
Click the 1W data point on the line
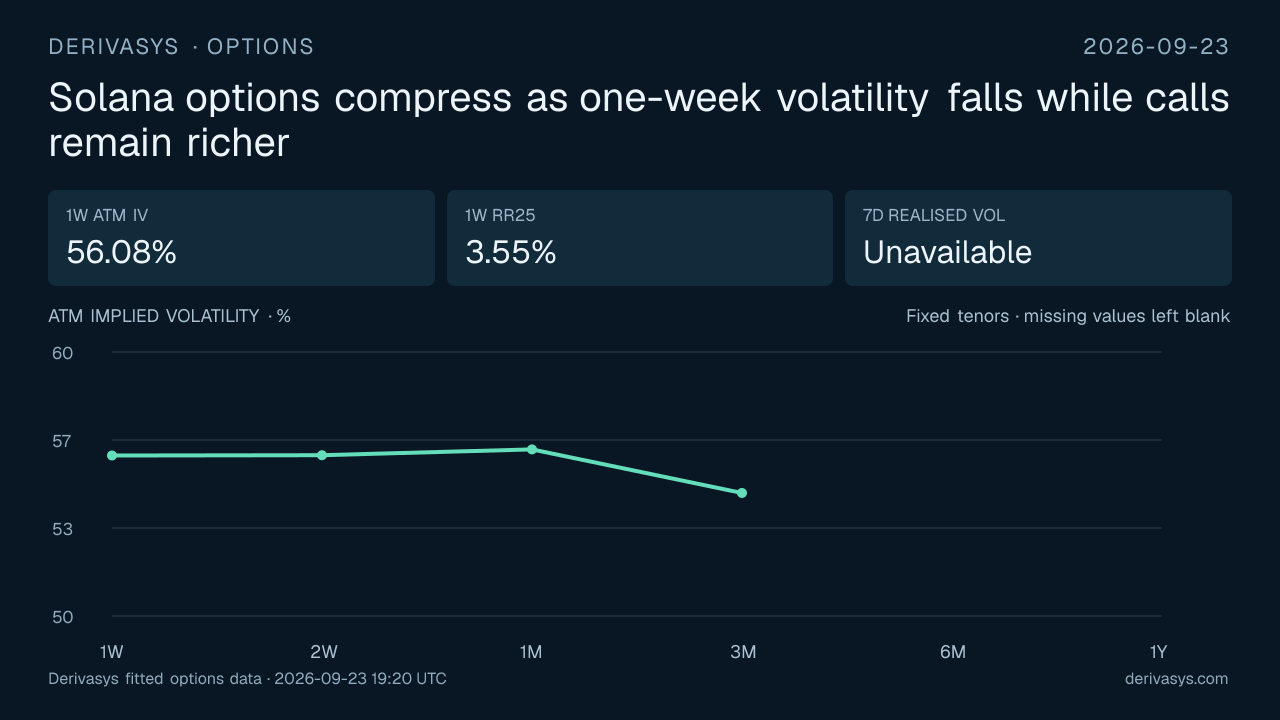click(112, 455)
